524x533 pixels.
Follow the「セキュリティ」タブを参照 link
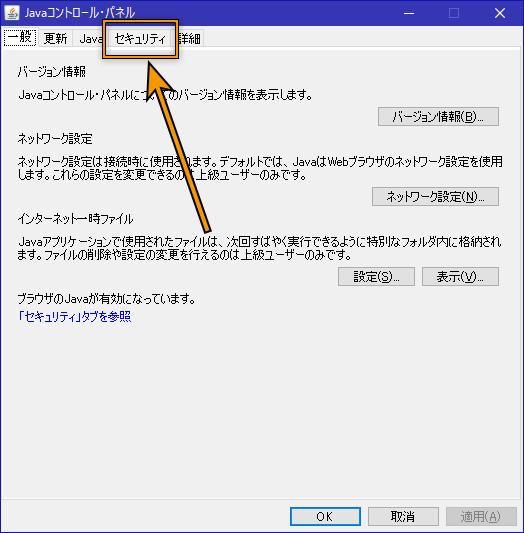click(x=74, y=316)
